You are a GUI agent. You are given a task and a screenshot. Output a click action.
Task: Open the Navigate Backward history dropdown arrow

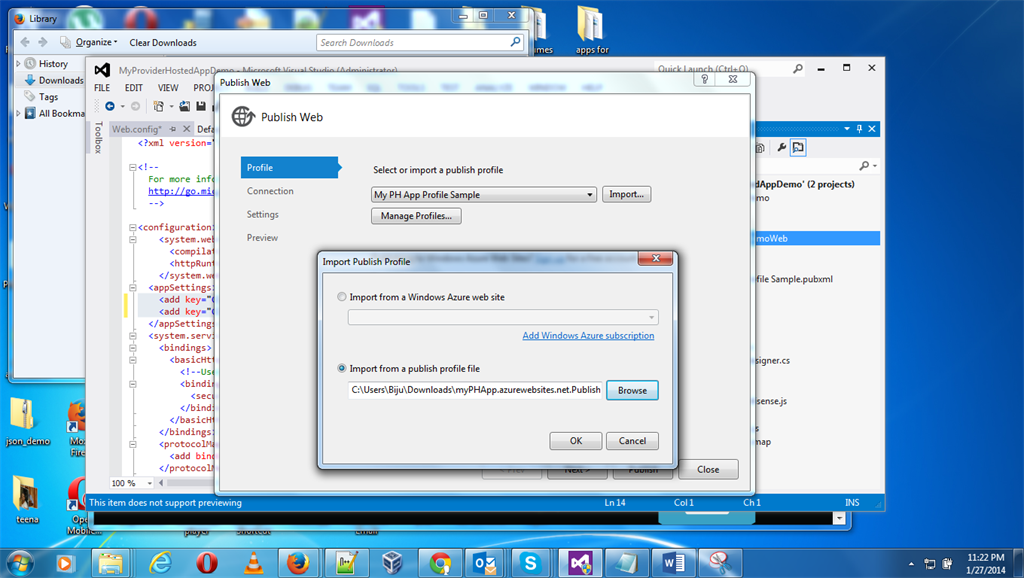[122, 106]
